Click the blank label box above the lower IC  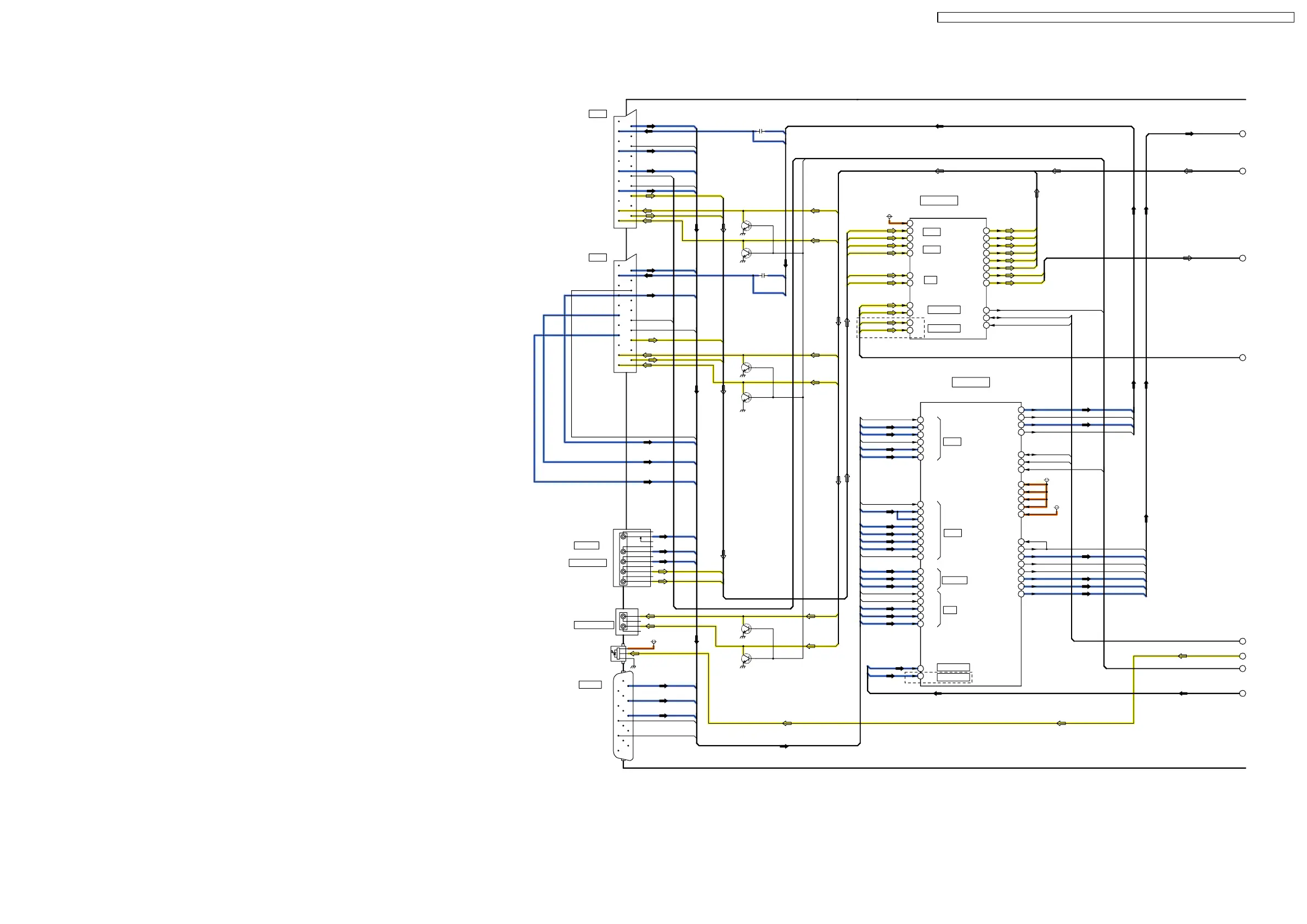click(971, 382)
